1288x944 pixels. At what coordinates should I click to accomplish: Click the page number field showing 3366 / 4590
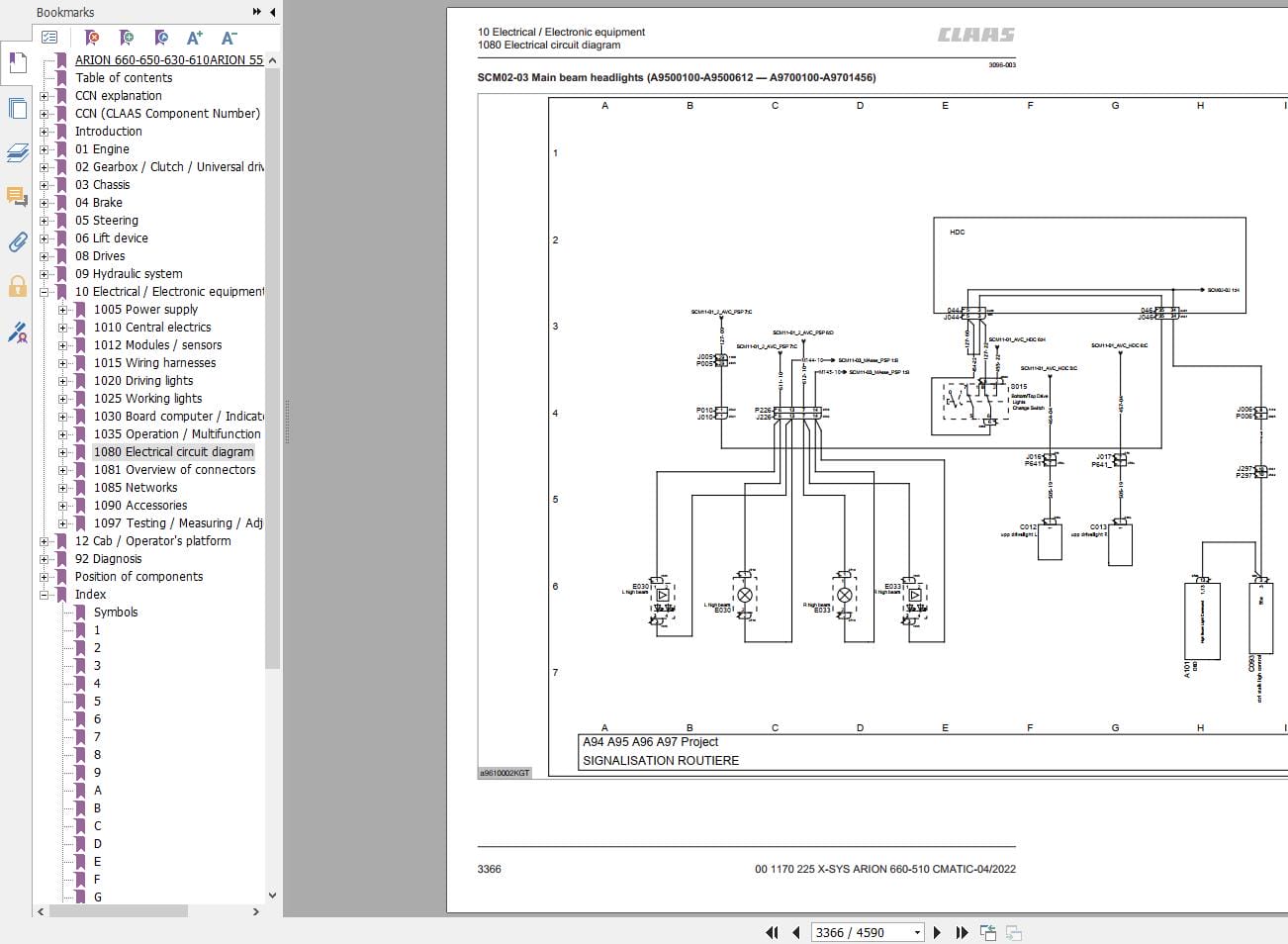coord(860,932)
